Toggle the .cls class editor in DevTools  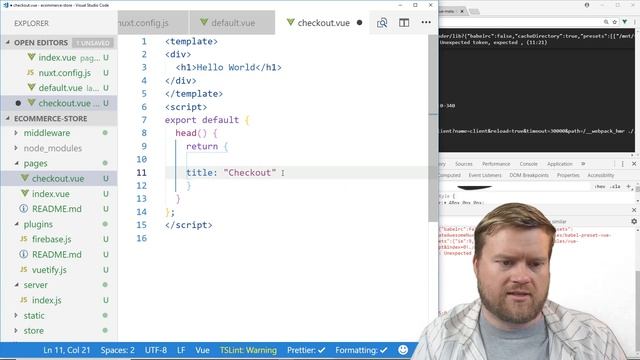(x=615, y=187)
